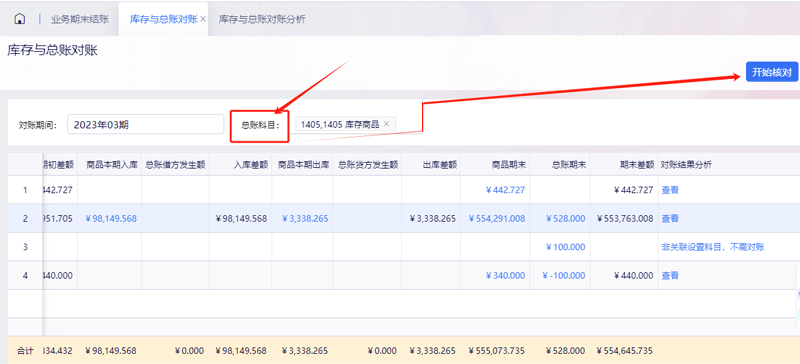Click total 商品期末 ¥555,073.735

497,351
